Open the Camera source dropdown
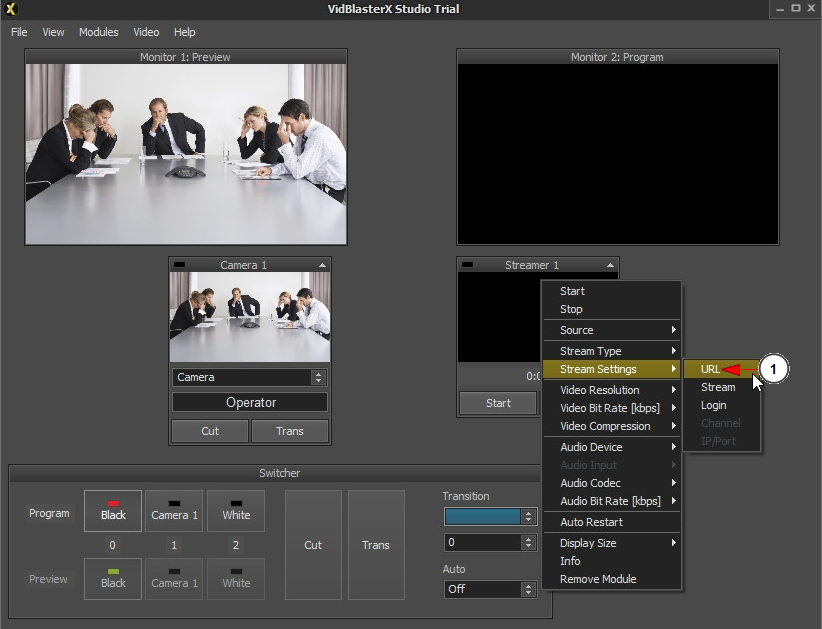 coord(250,377)
